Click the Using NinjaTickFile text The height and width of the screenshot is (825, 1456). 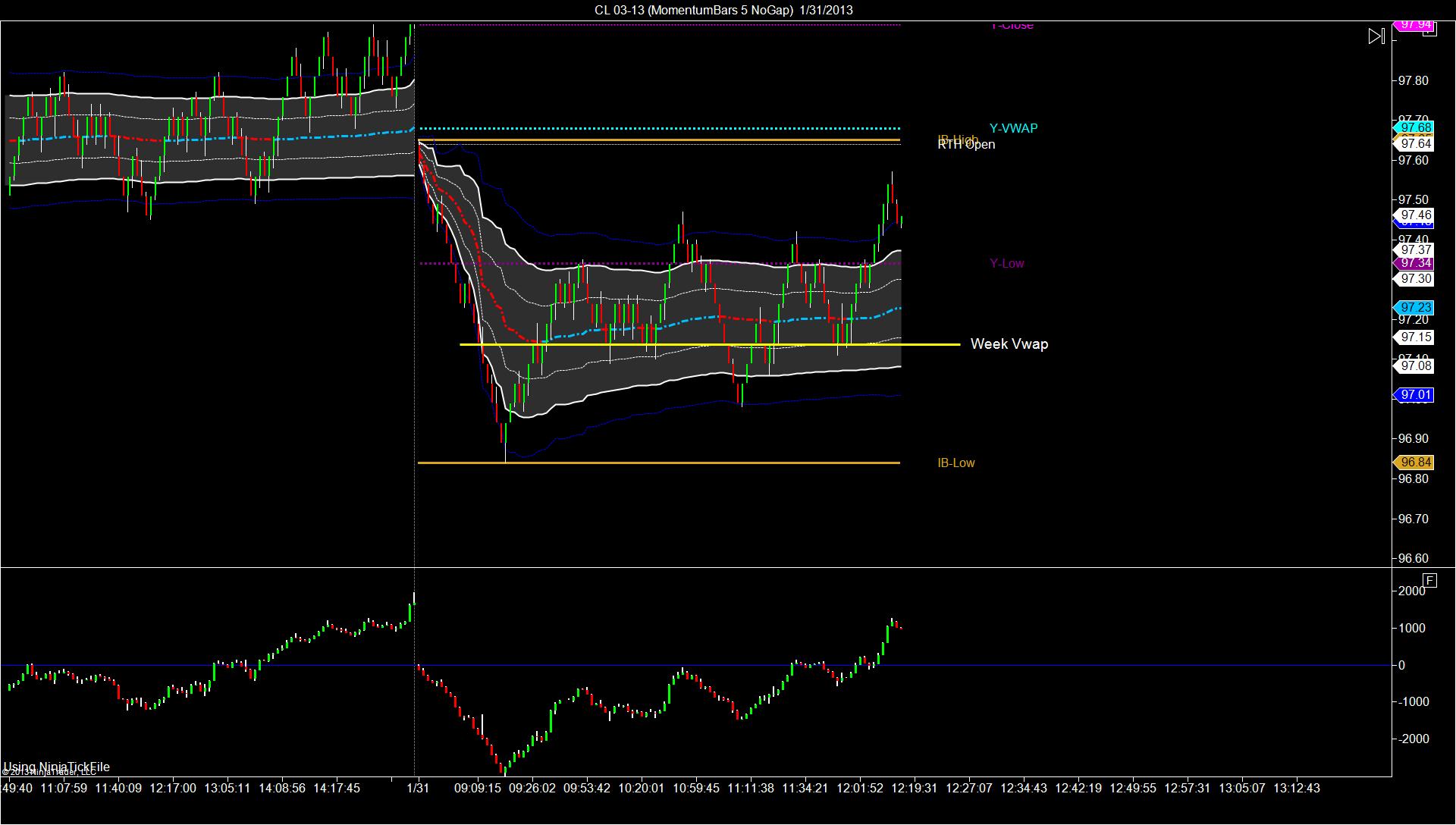pos(57,767)
